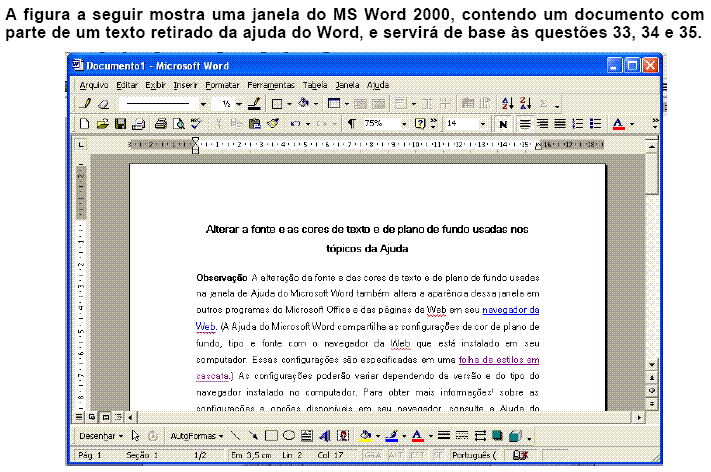Toggle Align Right paragraph alignment
The height and width of the screenshot is (472, 711).
point(542,124)
